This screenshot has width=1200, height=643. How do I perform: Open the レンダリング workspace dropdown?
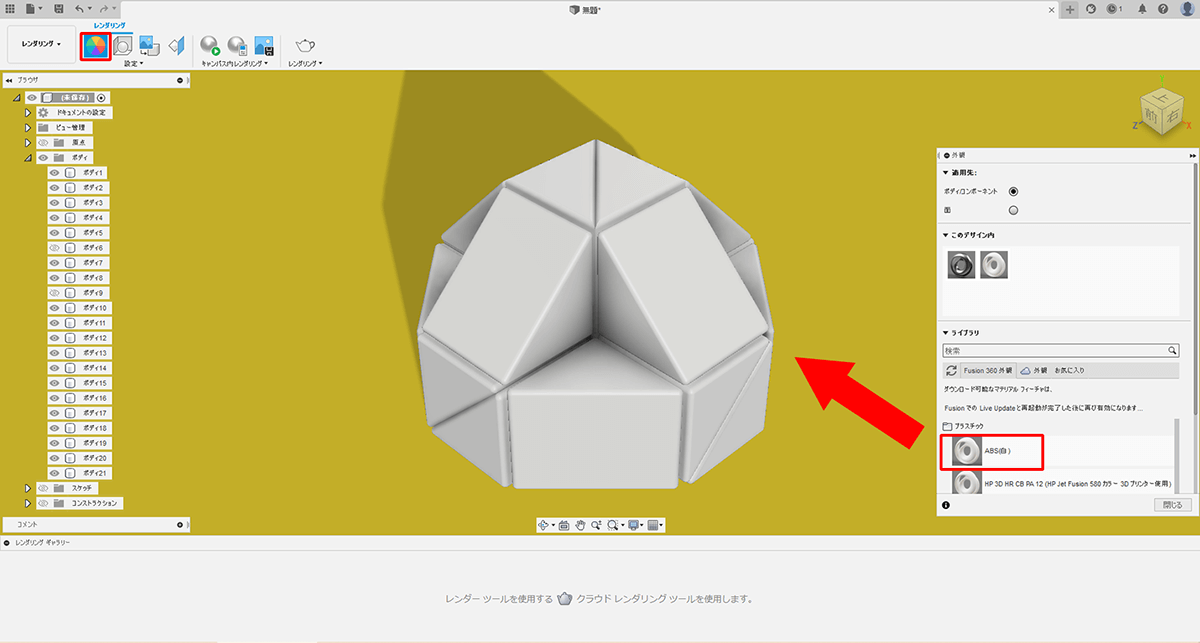click(x=42, y=45)
